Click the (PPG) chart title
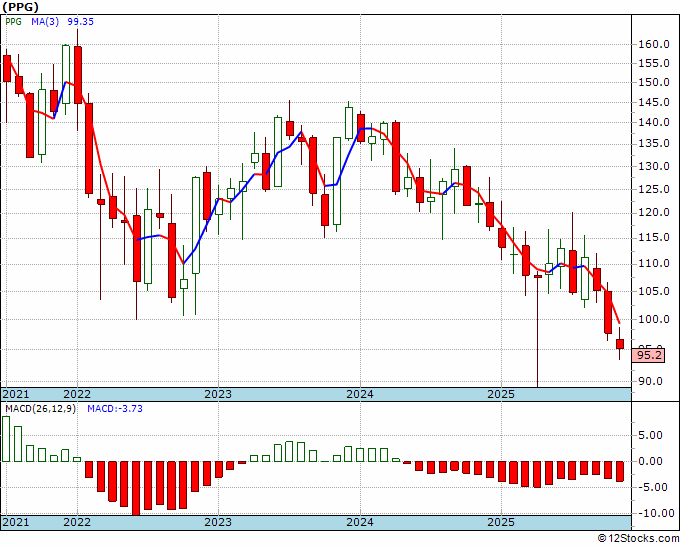The height and width of the screenshot is (546, 680). click(20, 7)
